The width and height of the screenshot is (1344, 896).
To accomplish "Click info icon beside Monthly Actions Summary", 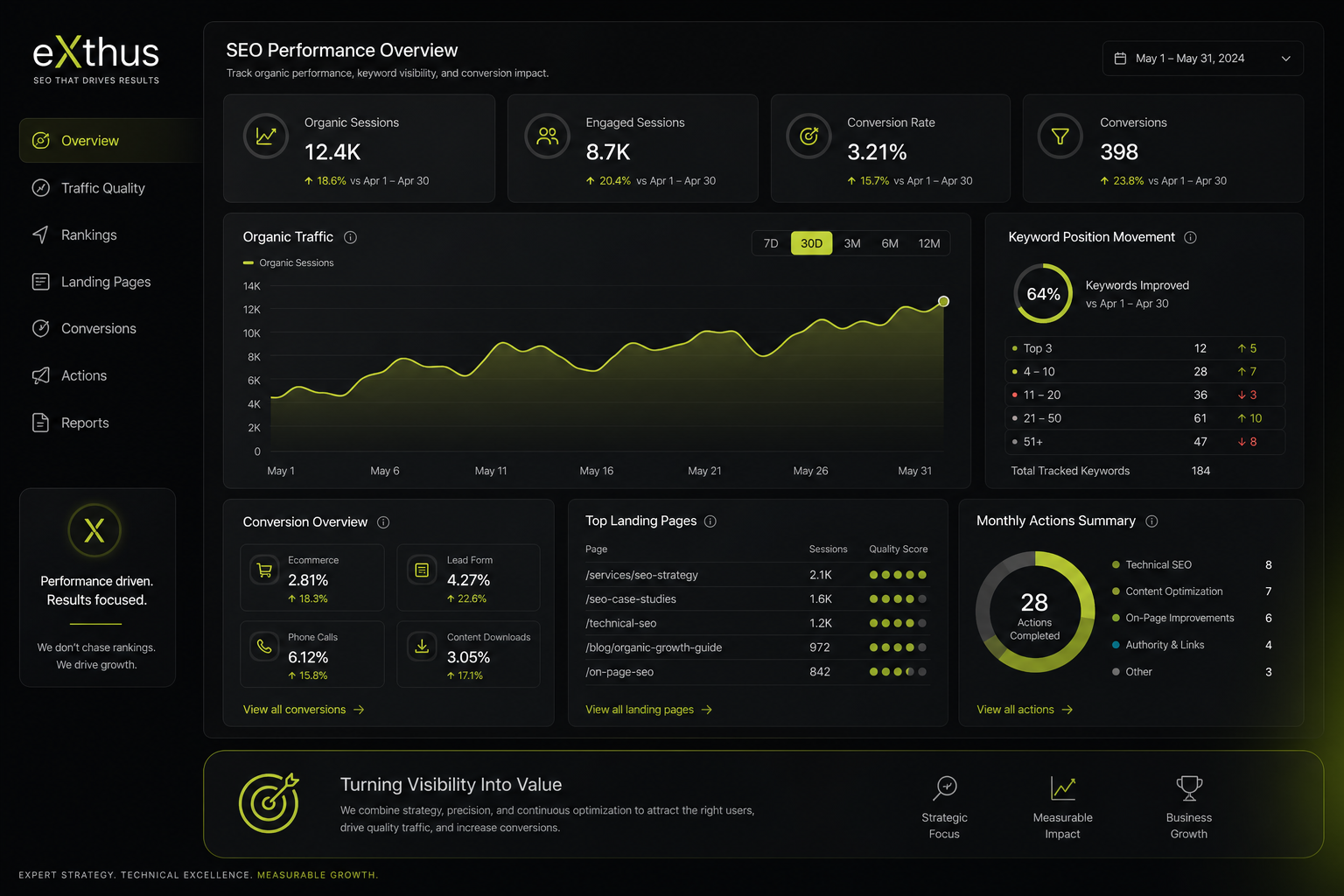I will point(1151,521).
